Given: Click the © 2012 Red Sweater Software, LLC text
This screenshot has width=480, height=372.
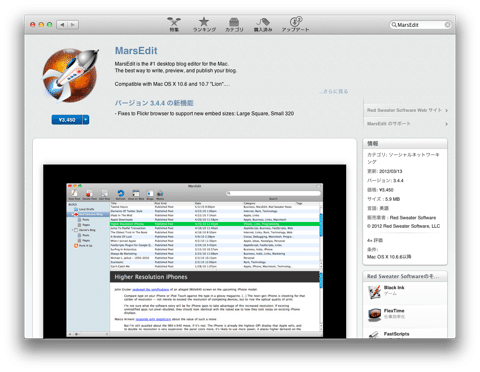Looking at the screenshot, I should point(403,226).
